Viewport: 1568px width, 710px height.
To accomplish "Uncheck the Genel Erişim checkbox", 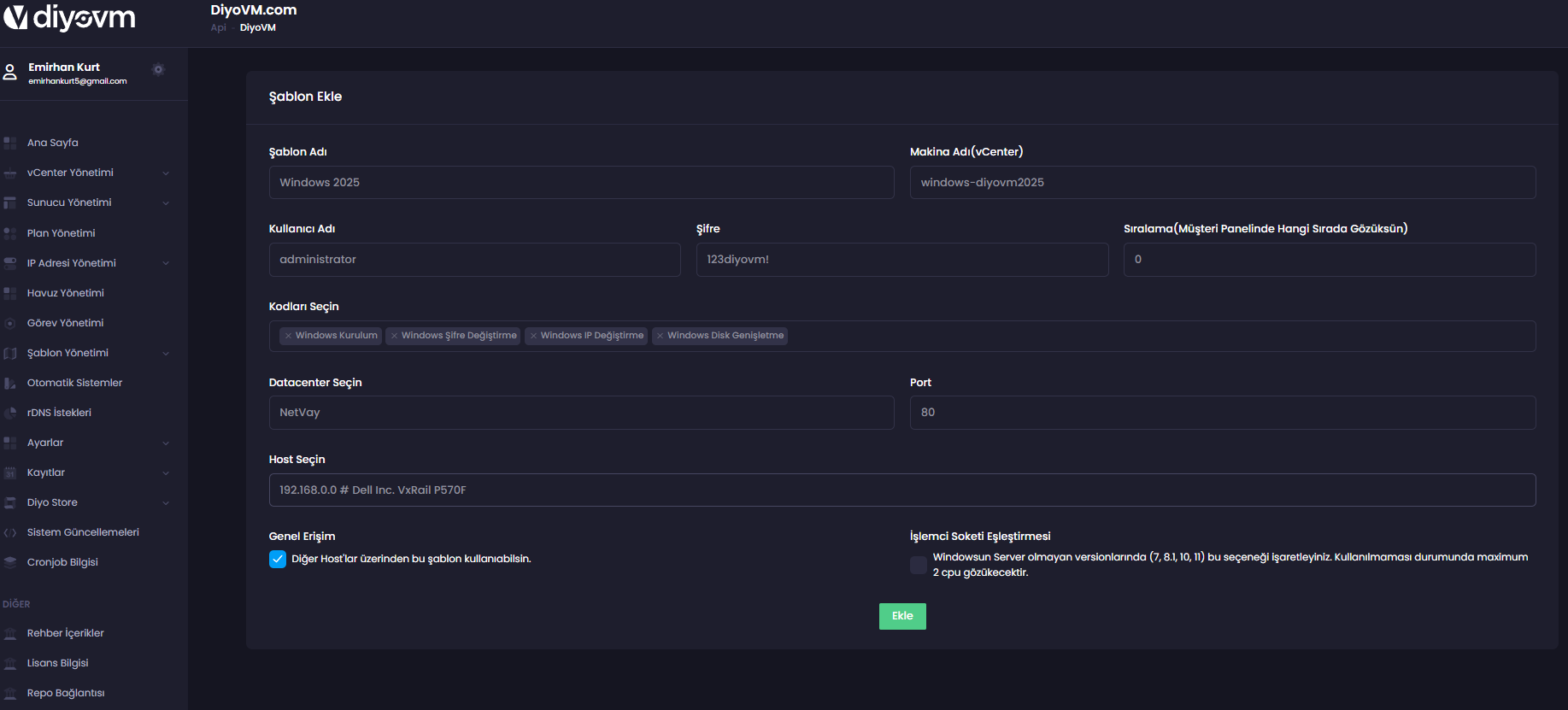I will pos(278,559).
